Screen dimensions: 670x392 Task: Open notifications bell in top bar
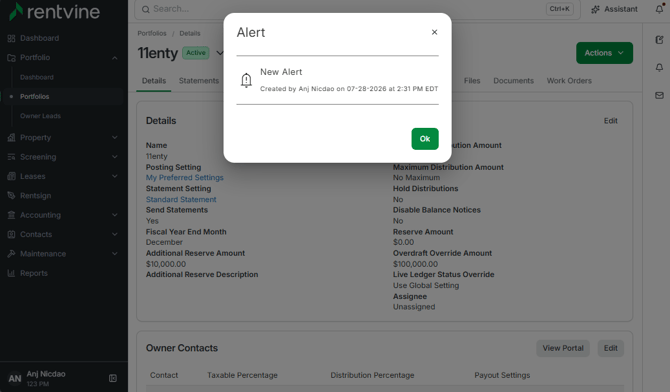click(659, 9)
